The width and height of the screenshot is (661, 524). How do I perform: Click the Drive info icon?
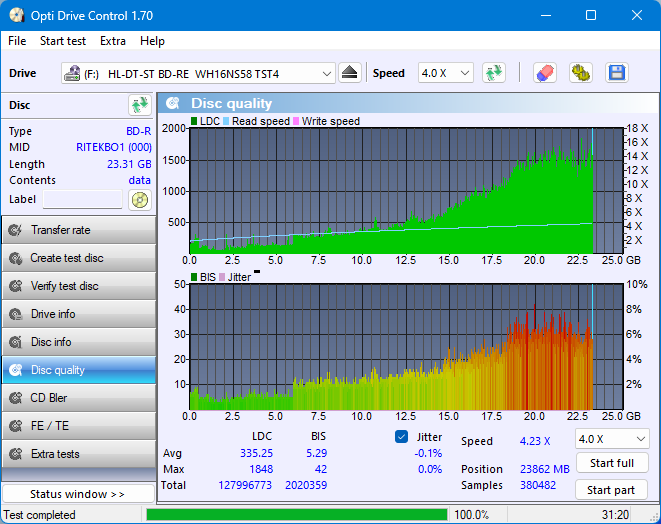[x=16, y=314]
